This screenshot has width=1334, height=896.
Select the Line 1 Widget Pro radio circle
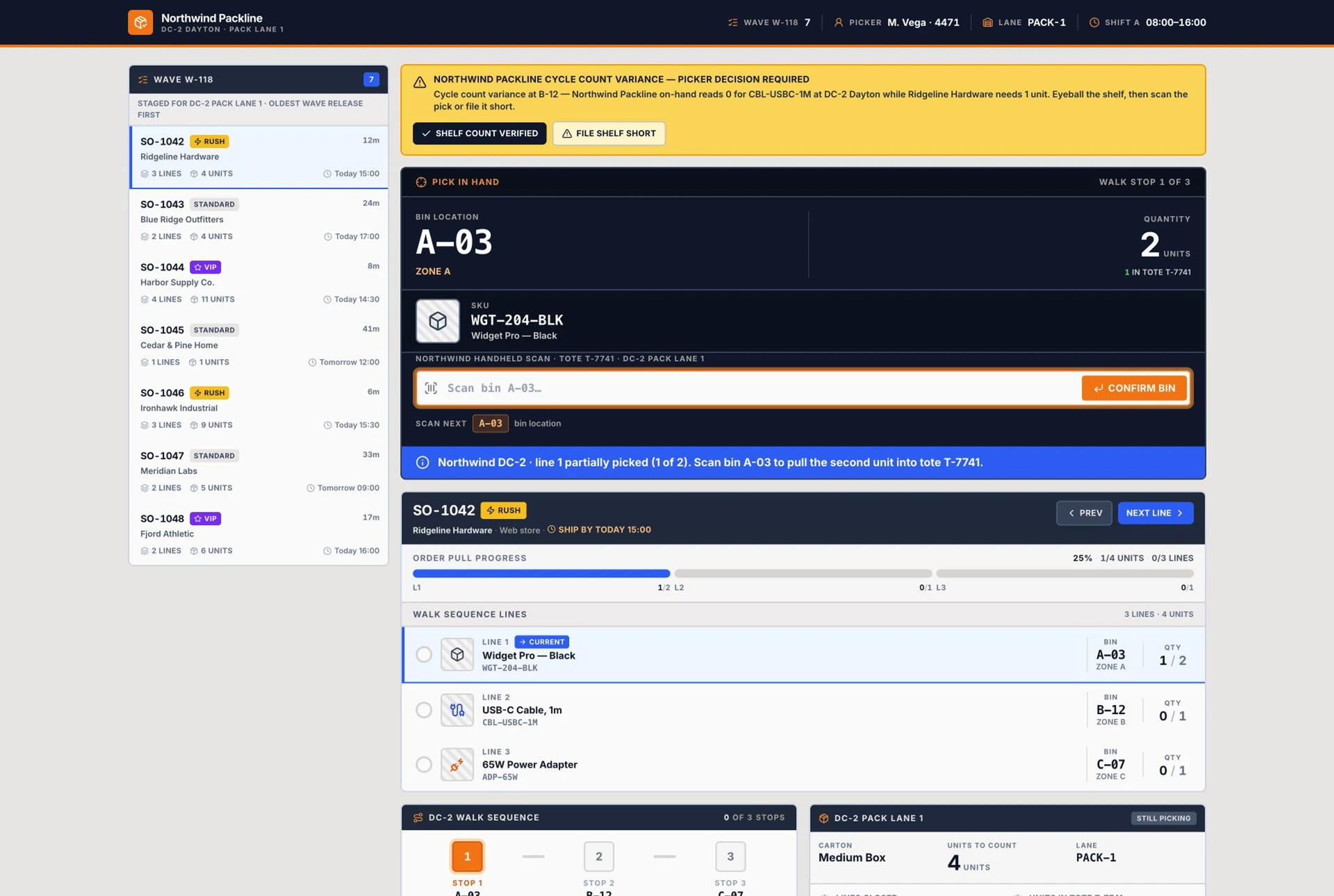(x=424, y=654)
